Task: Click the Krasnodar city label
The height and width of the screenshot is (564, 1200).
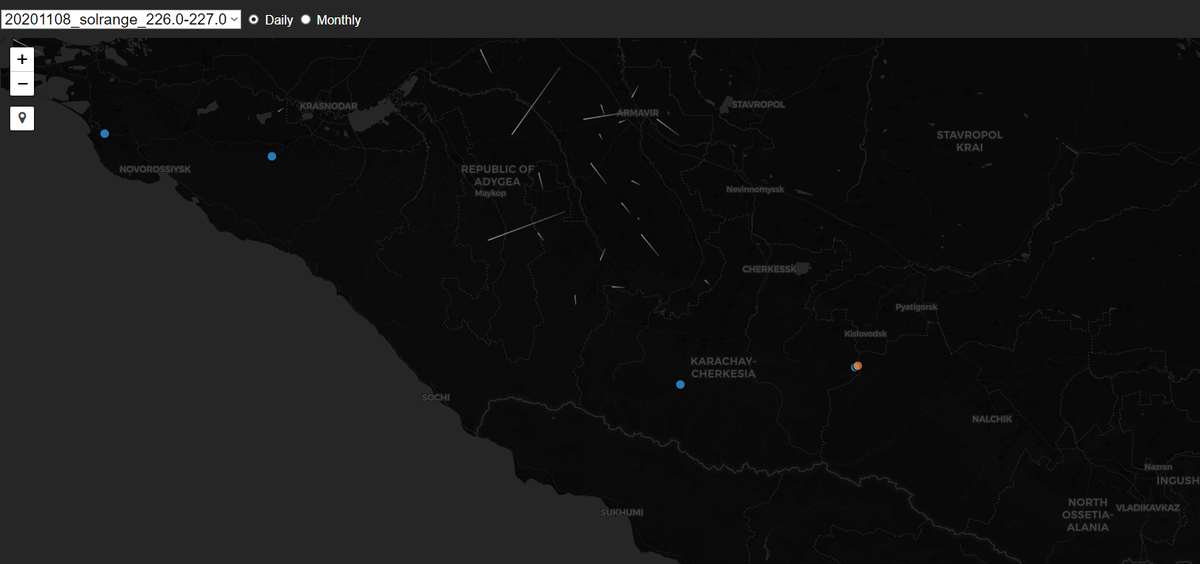Action: (329, 106)
